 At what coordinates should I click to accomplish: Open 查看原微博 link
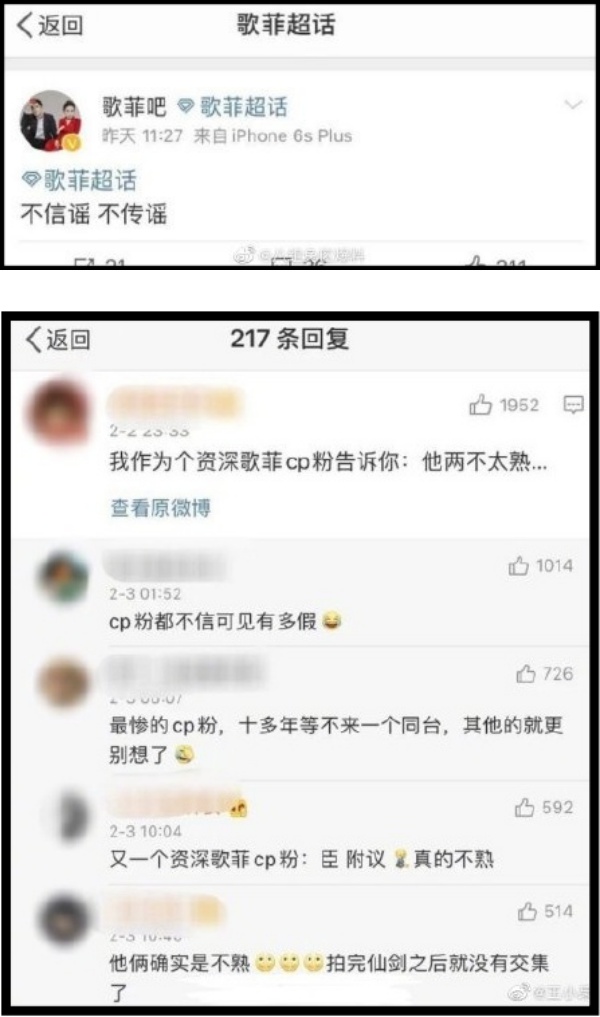160,508
